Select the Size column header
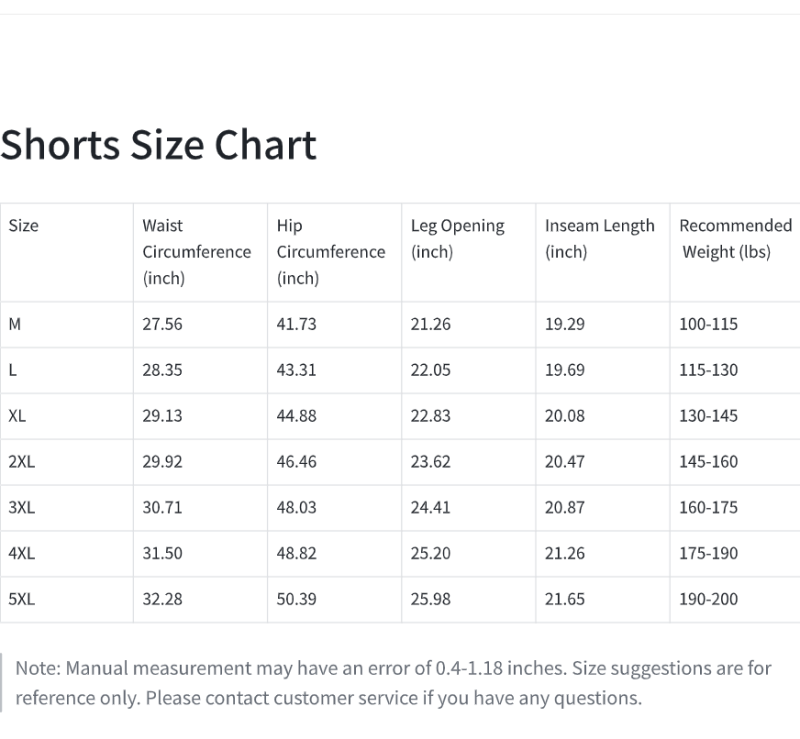800x739 pixels. [23, 226]
